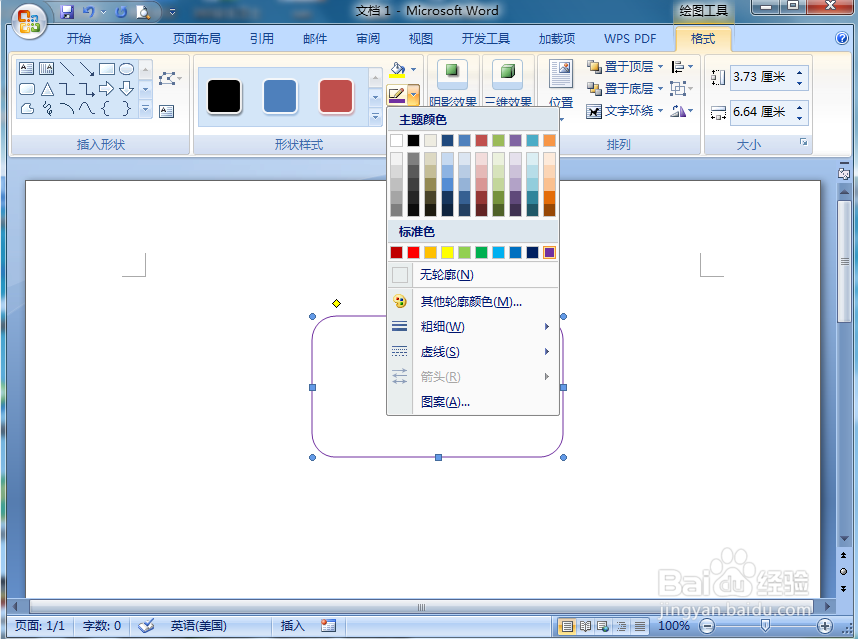This screenshot has width=858, height=639.
Task: Select the triangle shape
Action: click(x=47, y=89)
